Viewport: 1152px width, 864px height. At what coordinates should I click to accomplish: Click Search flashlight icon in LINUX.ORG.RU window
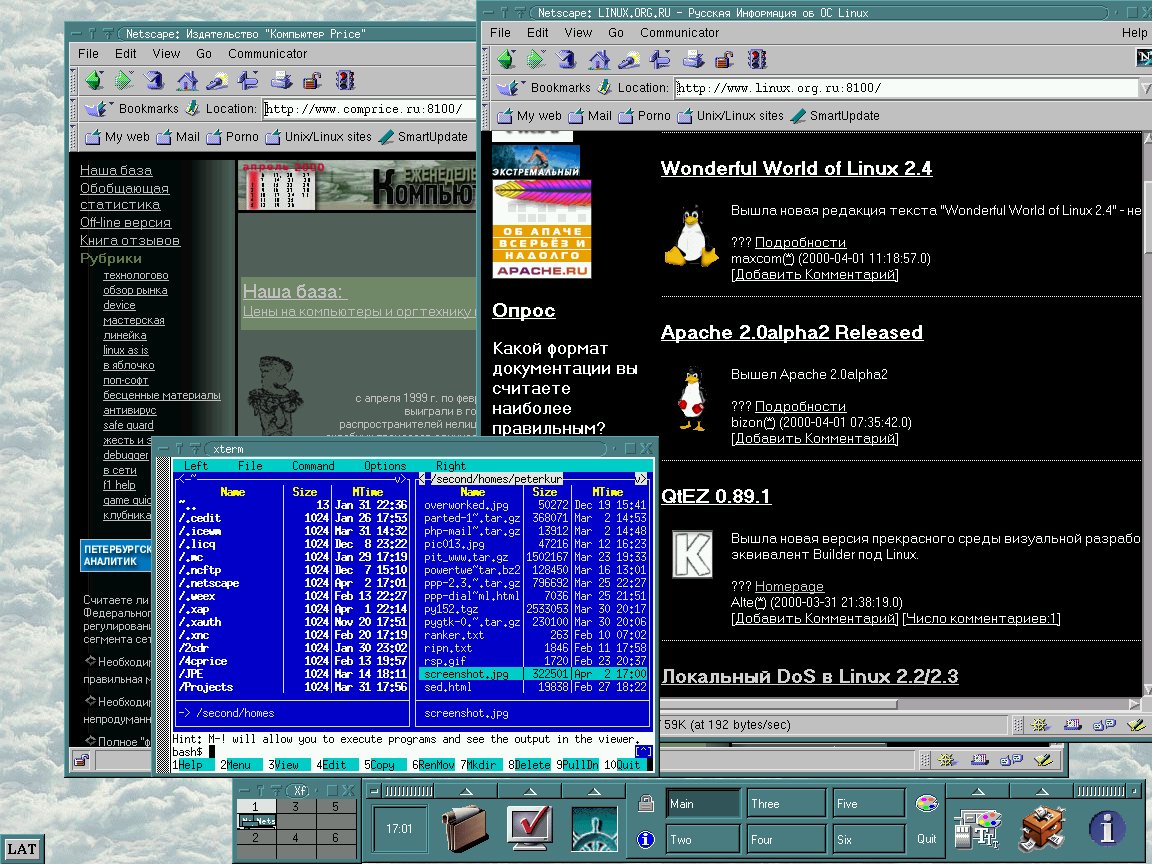(x=629, y=59)
